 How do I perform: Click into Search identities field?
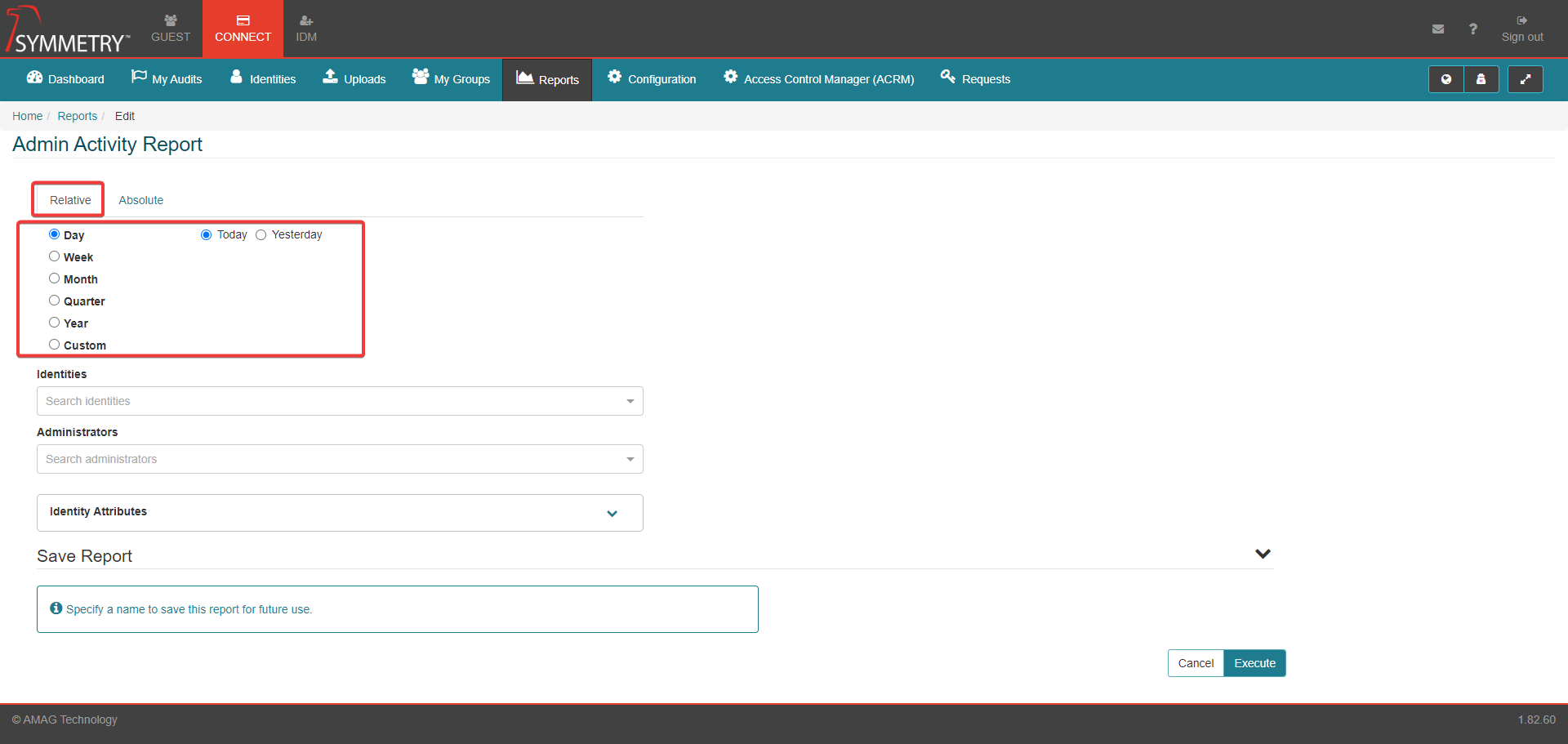point(340,401)
